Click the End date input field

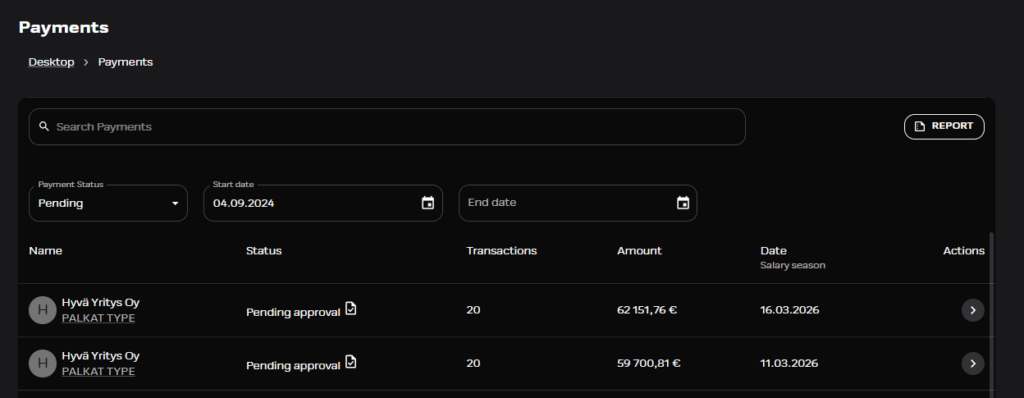point(577,203)
